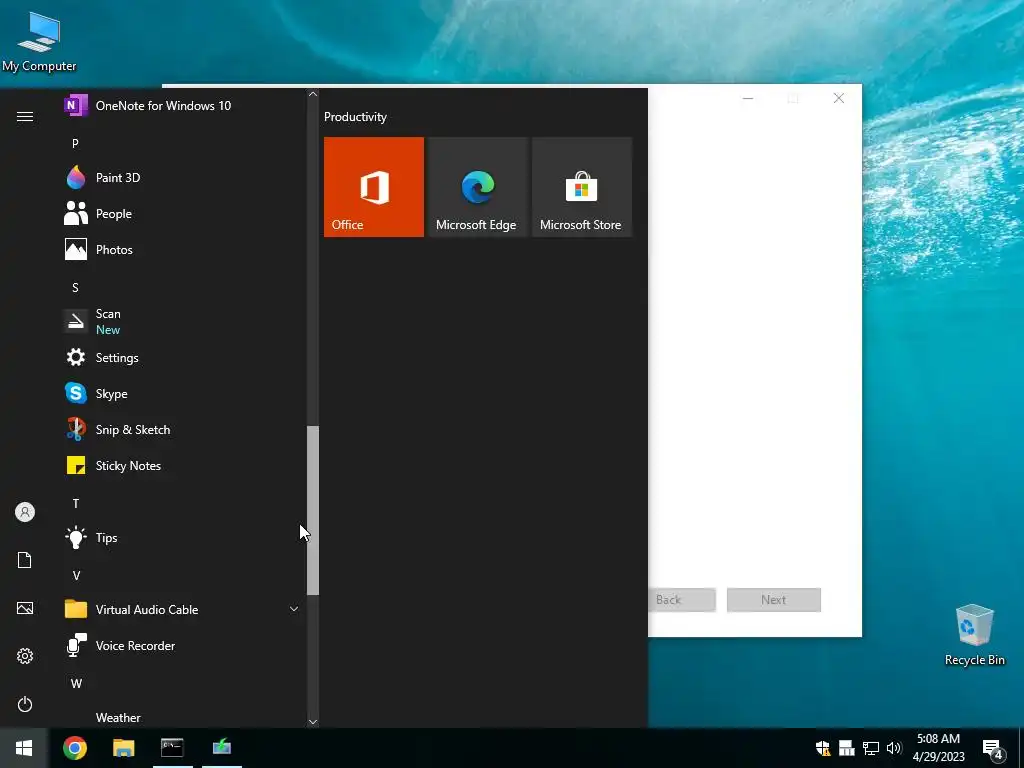Click the app list scrollbar up arrow

(313, 94)
